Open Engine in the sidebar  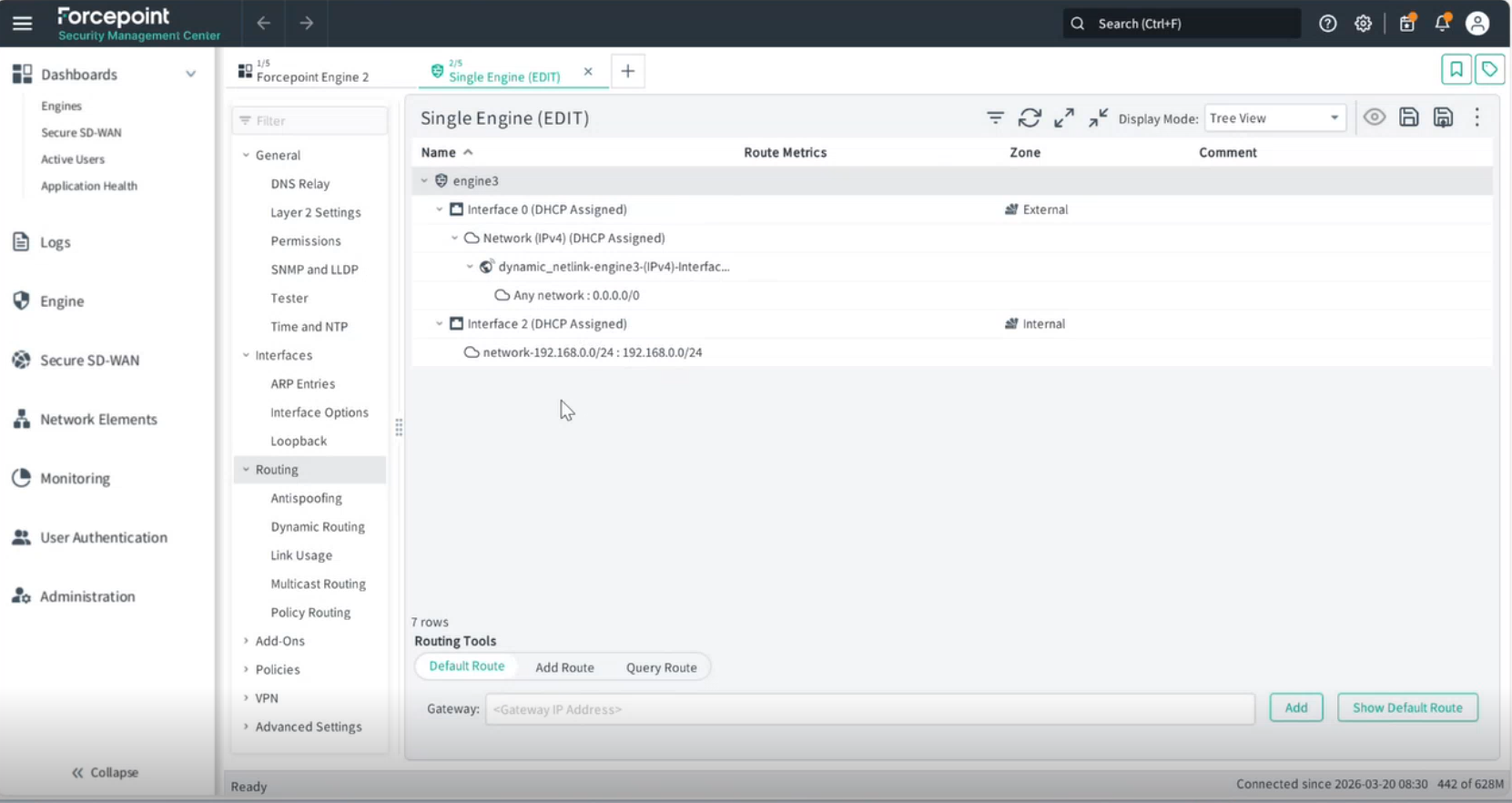tap(62, 301)
